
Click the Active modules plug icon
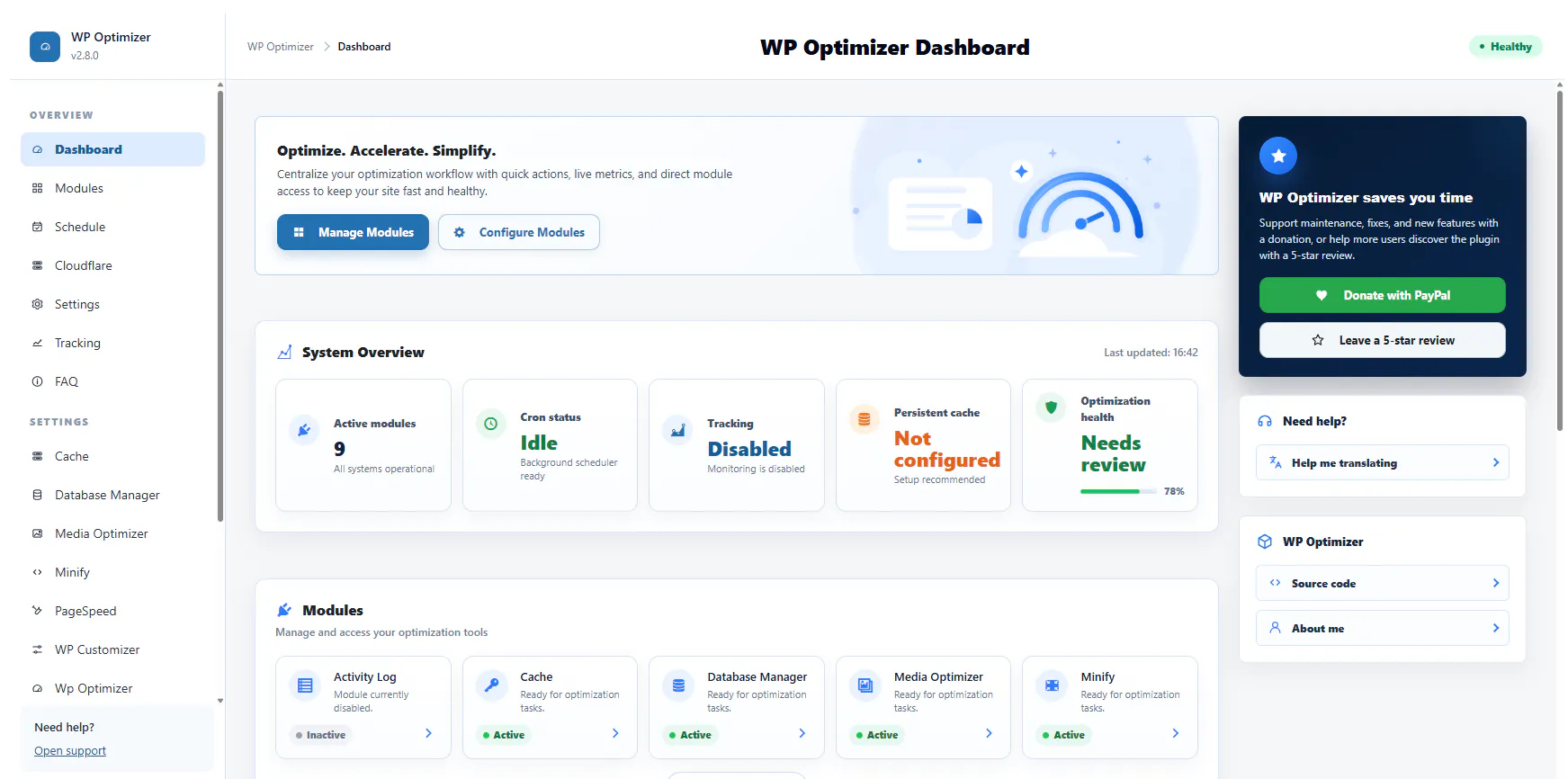(304, 430)
